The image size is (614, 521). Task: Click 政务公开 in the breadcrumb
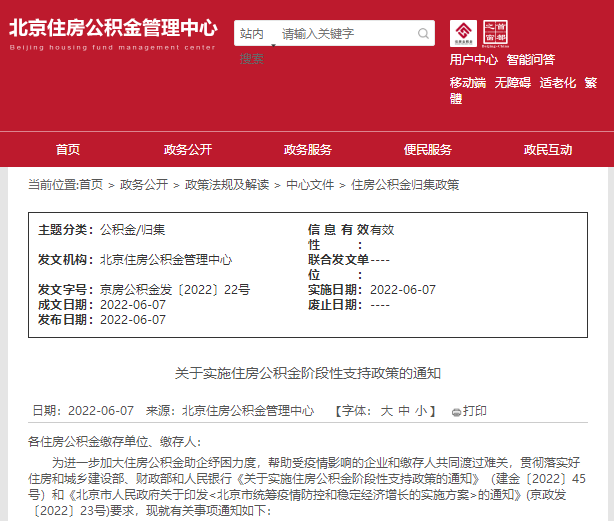pyautogui.click(x=144, y=184)
